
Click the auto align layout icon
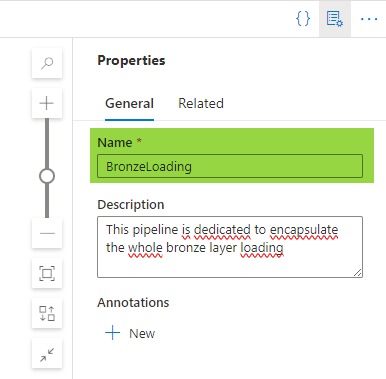pos(47,313)
